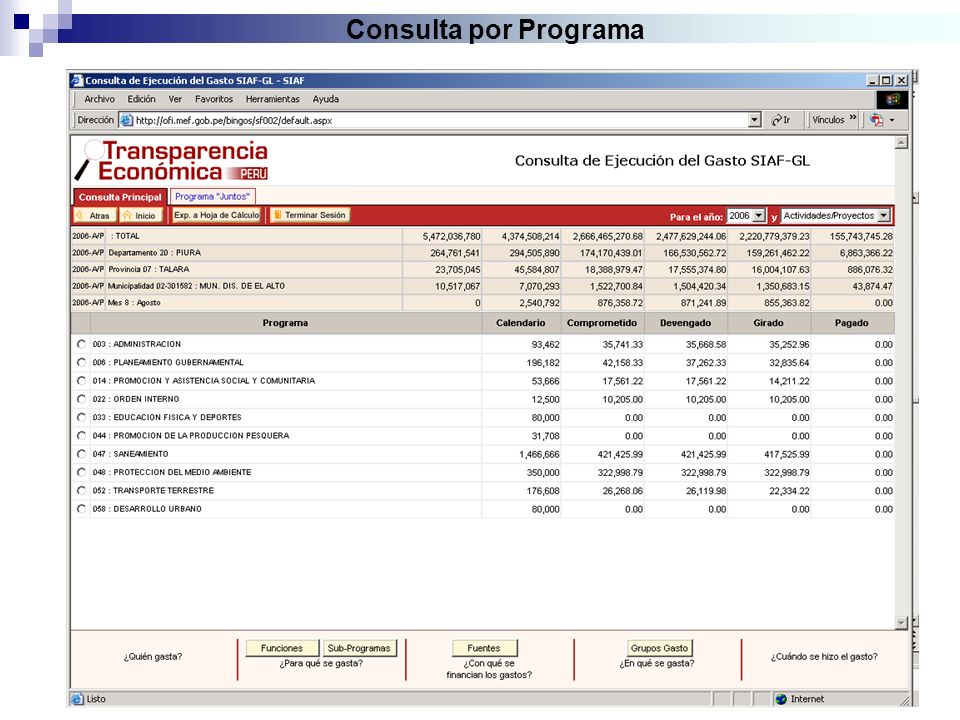Switch to Consulta Principal tab

pyautogui.click(x=120, y=197)
